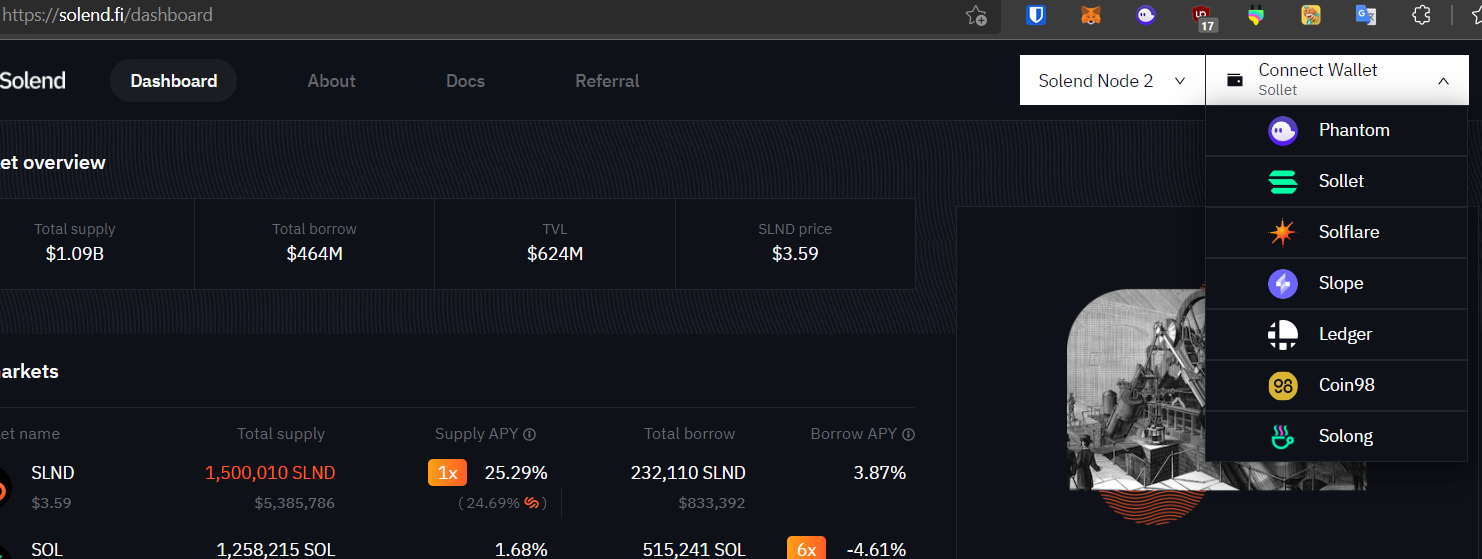Image resolution: width=1482 pixels, height=559 pixels.
Task: Click the Connect Wallet button label
Action: coord(1318,70)
